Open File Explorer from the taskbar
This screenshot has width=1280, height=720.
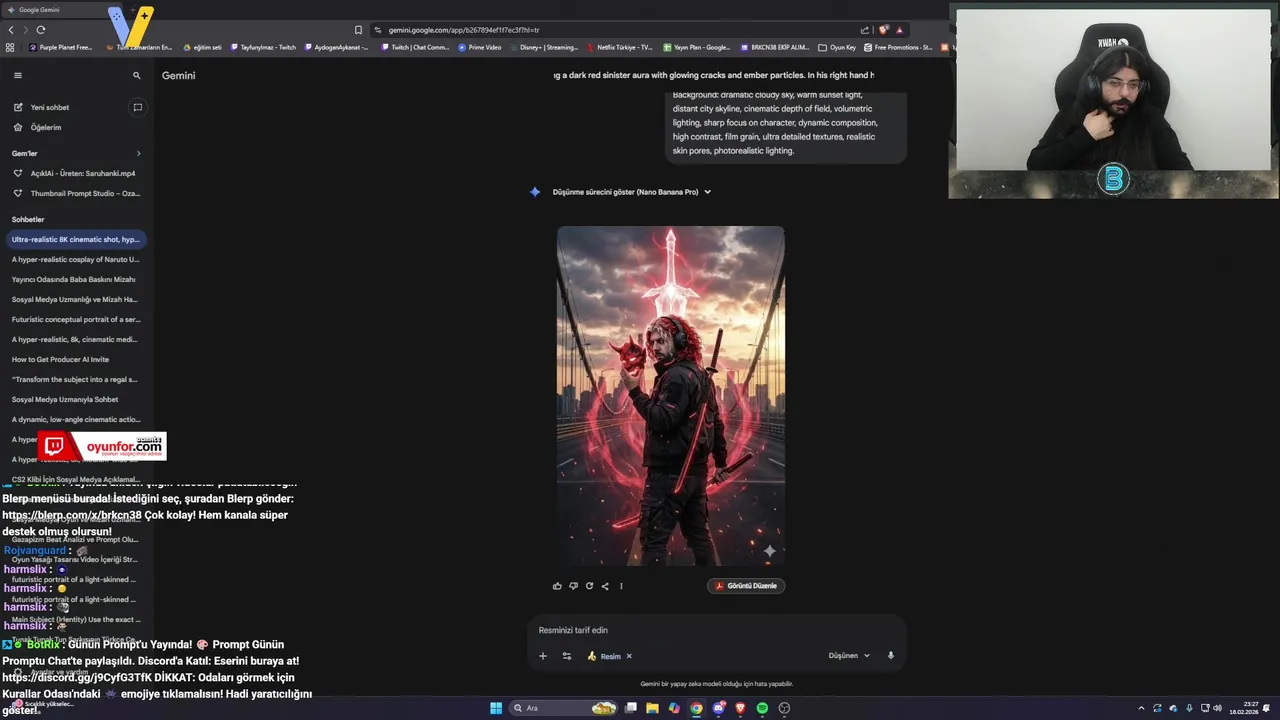[x=652, y=708]
